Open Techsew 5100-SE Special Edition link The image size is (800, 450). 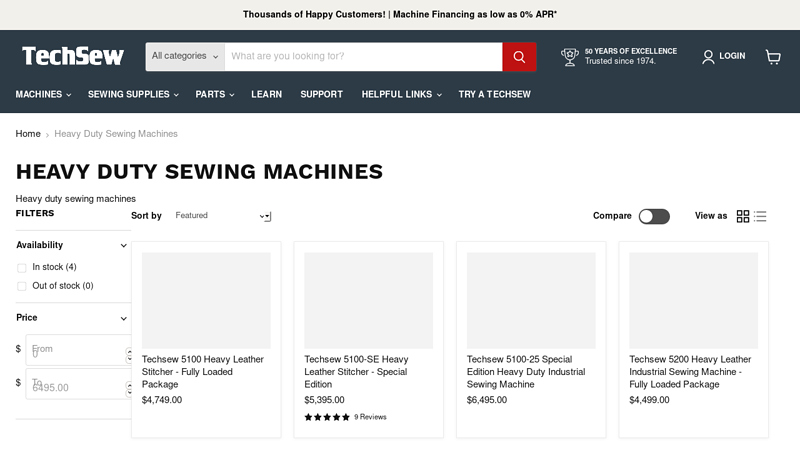(x=356, y=372)
